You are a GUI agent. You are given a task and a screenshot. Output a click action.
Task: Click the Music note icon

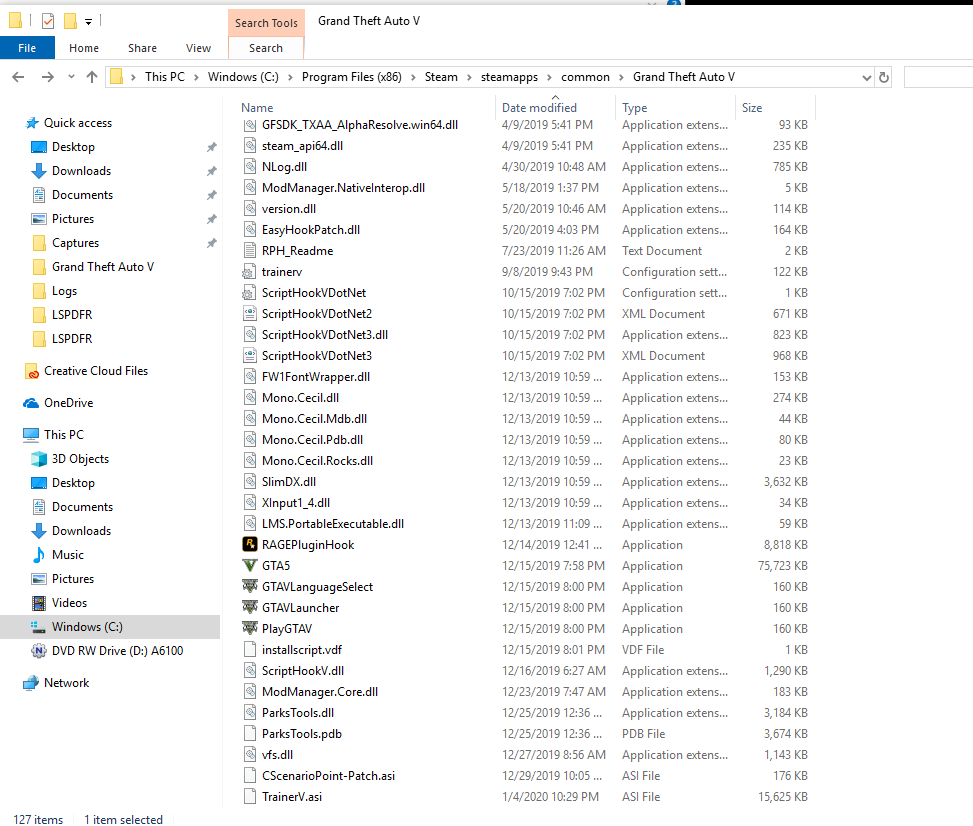[x=38, y=555]
